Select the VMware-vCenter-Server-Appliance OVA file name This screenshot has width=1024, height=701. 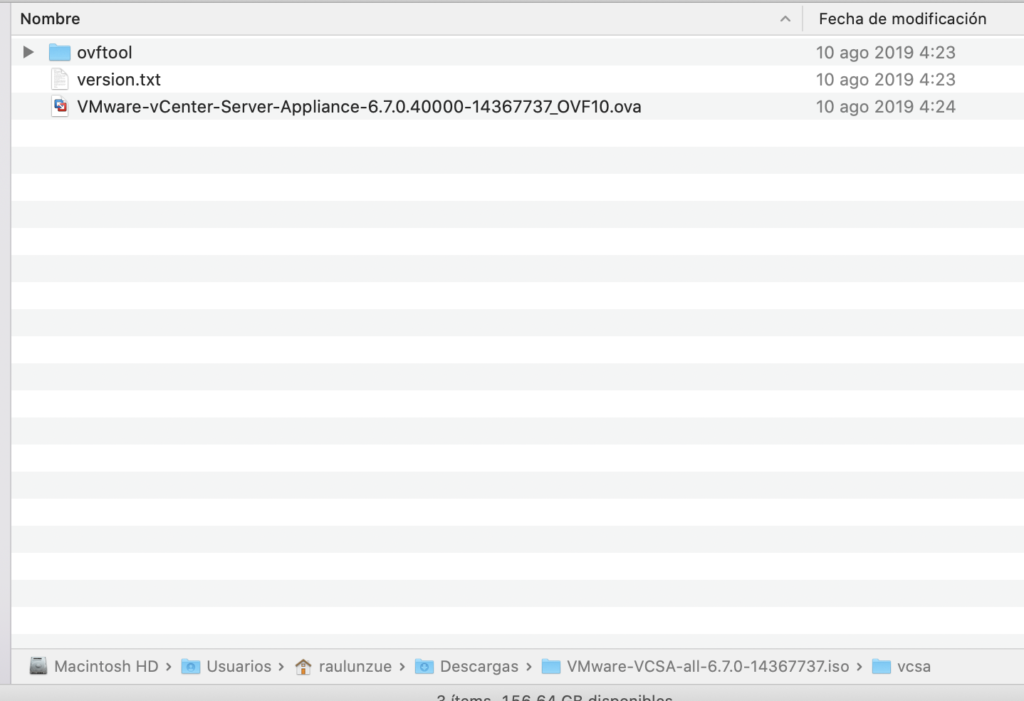click(x=357, y=106)
